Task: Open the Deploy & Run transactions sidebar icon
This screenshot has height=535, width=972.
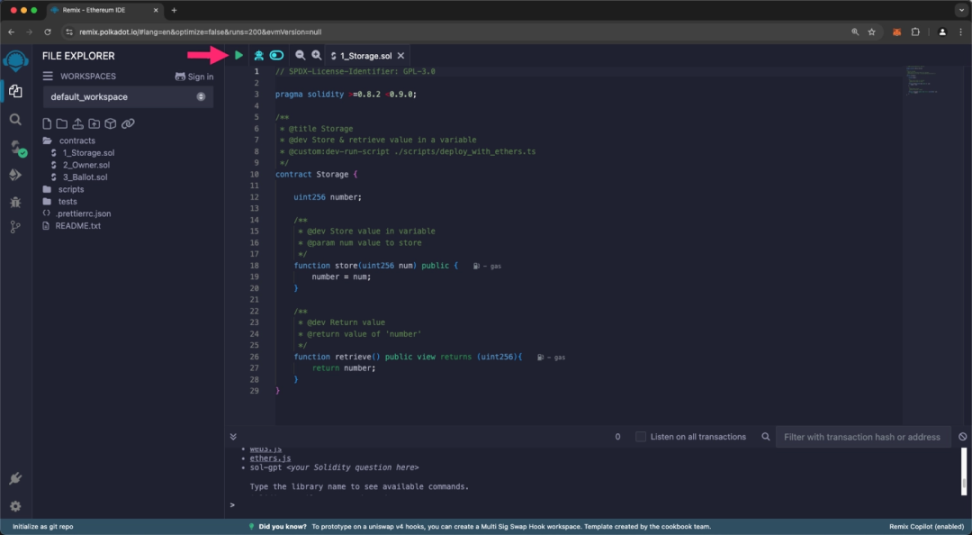Action: point(15,175)
